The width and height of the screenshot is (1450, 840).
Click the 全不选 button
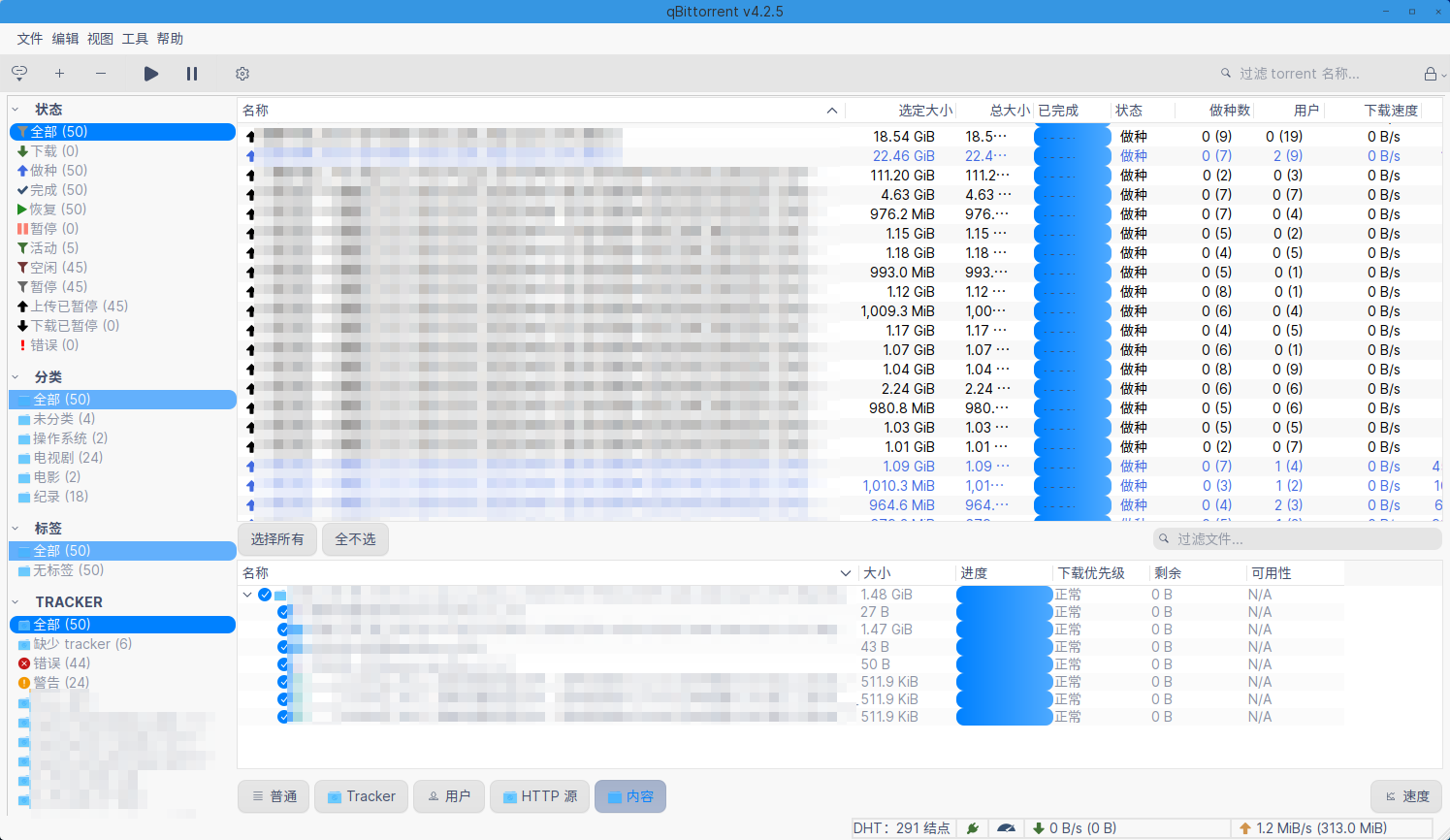pos(355,539)
